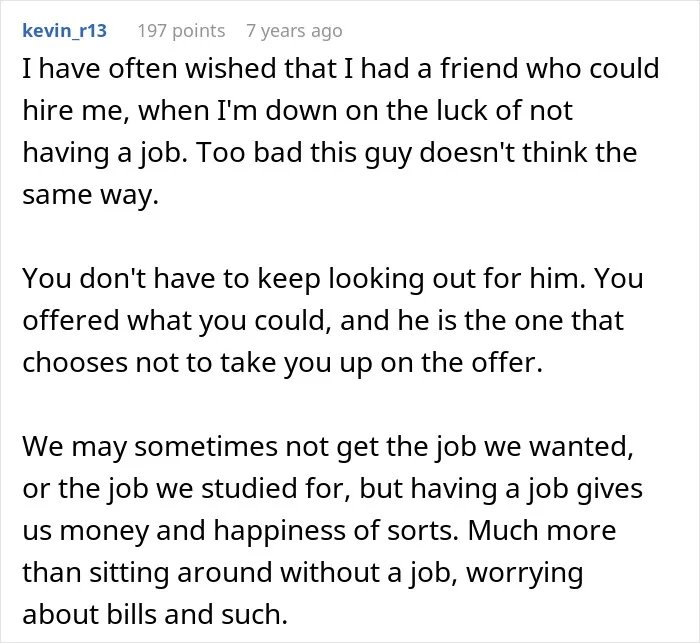Click the phrase 'hire me' in the comment

click(72, 110)
